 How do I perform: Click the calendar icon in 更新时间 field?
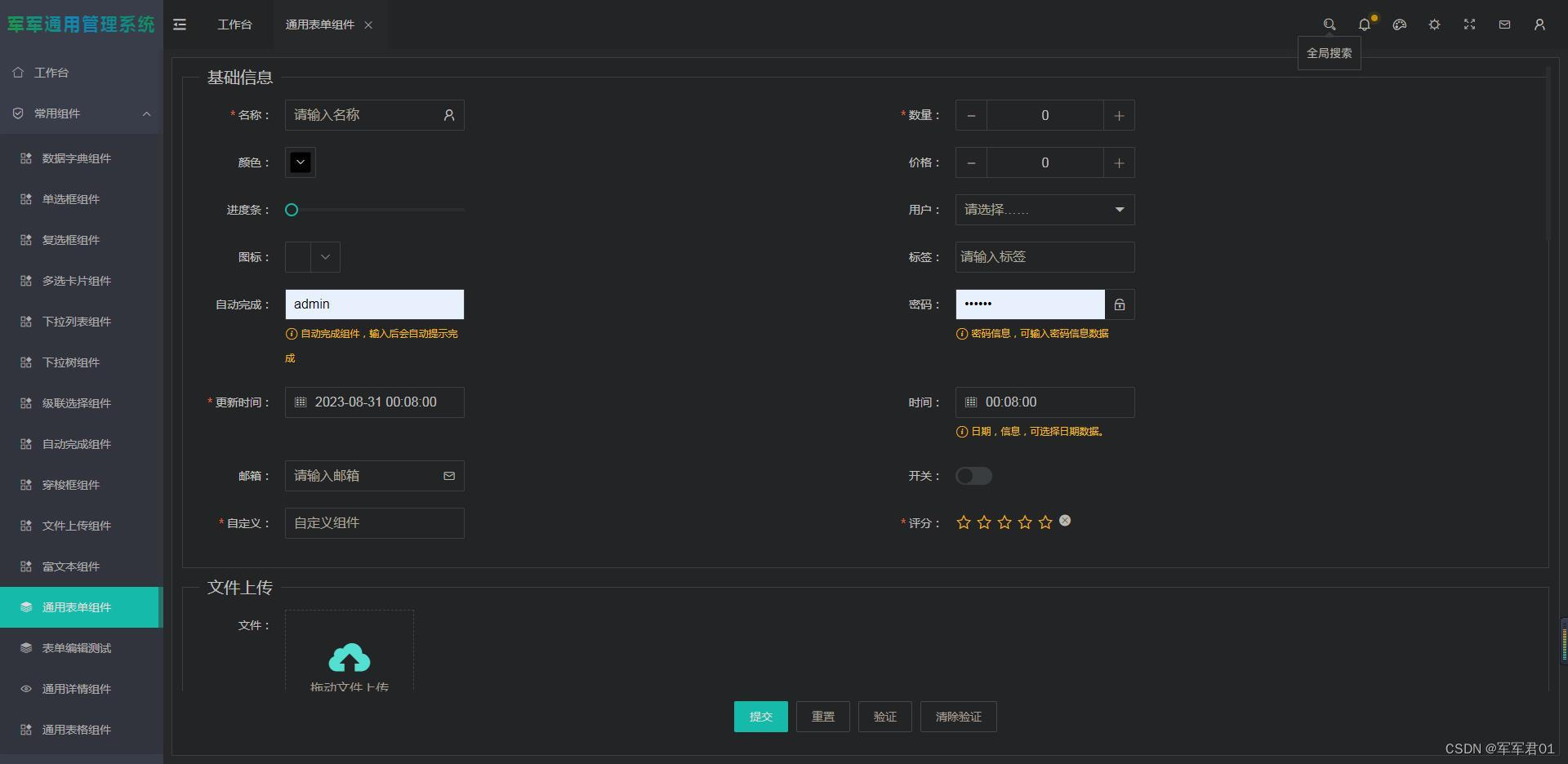(x=301, y=402)
